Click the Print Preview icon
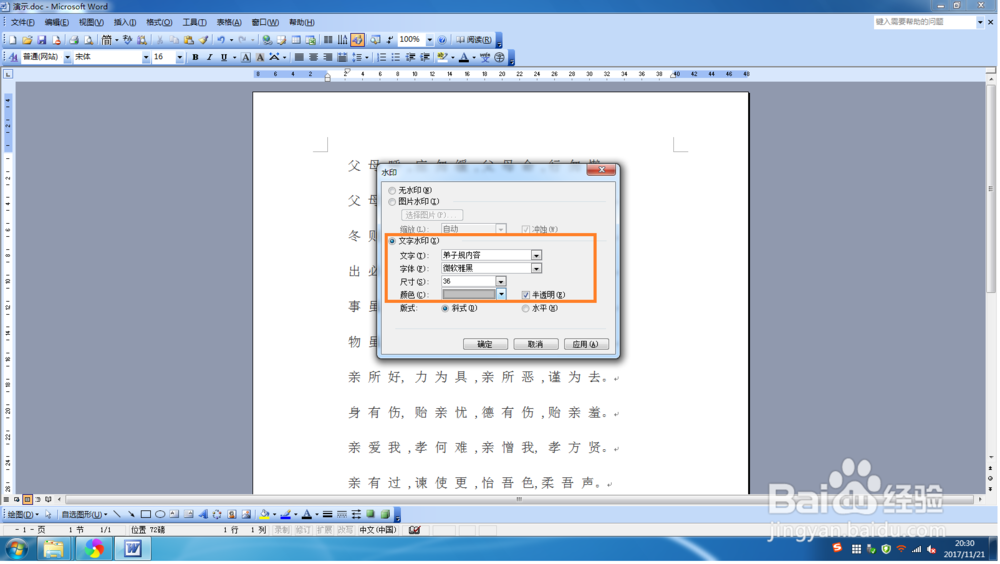Viewport: 1000px width, 564px height. (x=88, y=40)
